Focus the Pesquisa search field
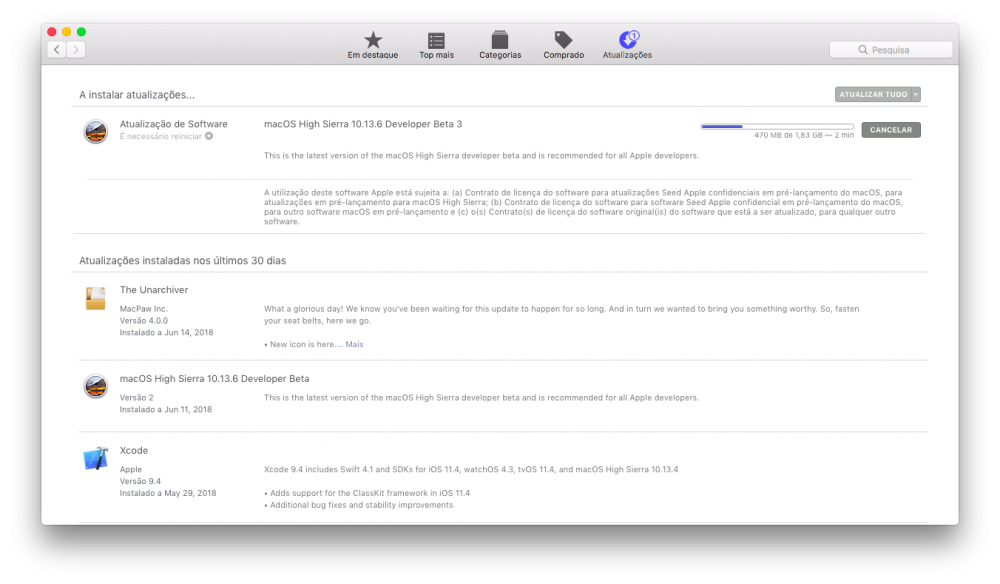This screenshot has height=584, width=1000. pyautogui.click(x=891, y=50)
